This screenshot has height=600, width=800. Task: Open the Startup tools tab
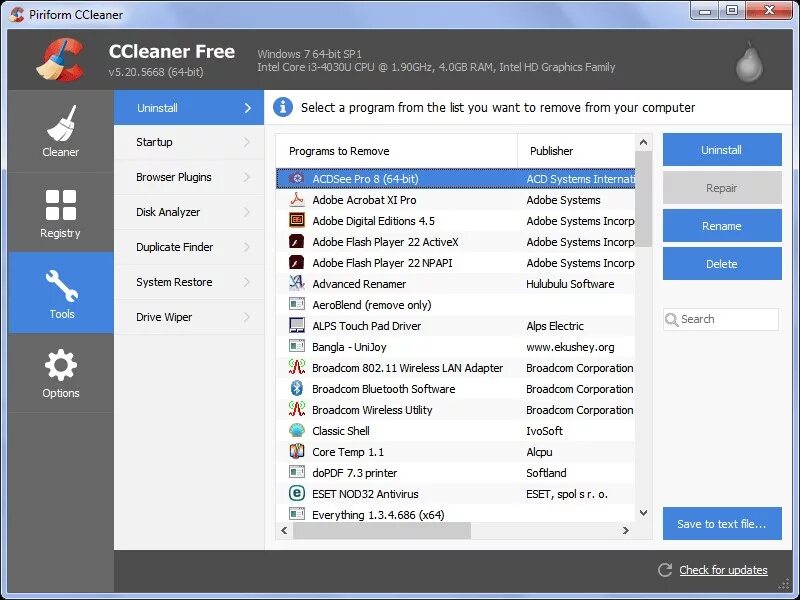tap(189, 142)
